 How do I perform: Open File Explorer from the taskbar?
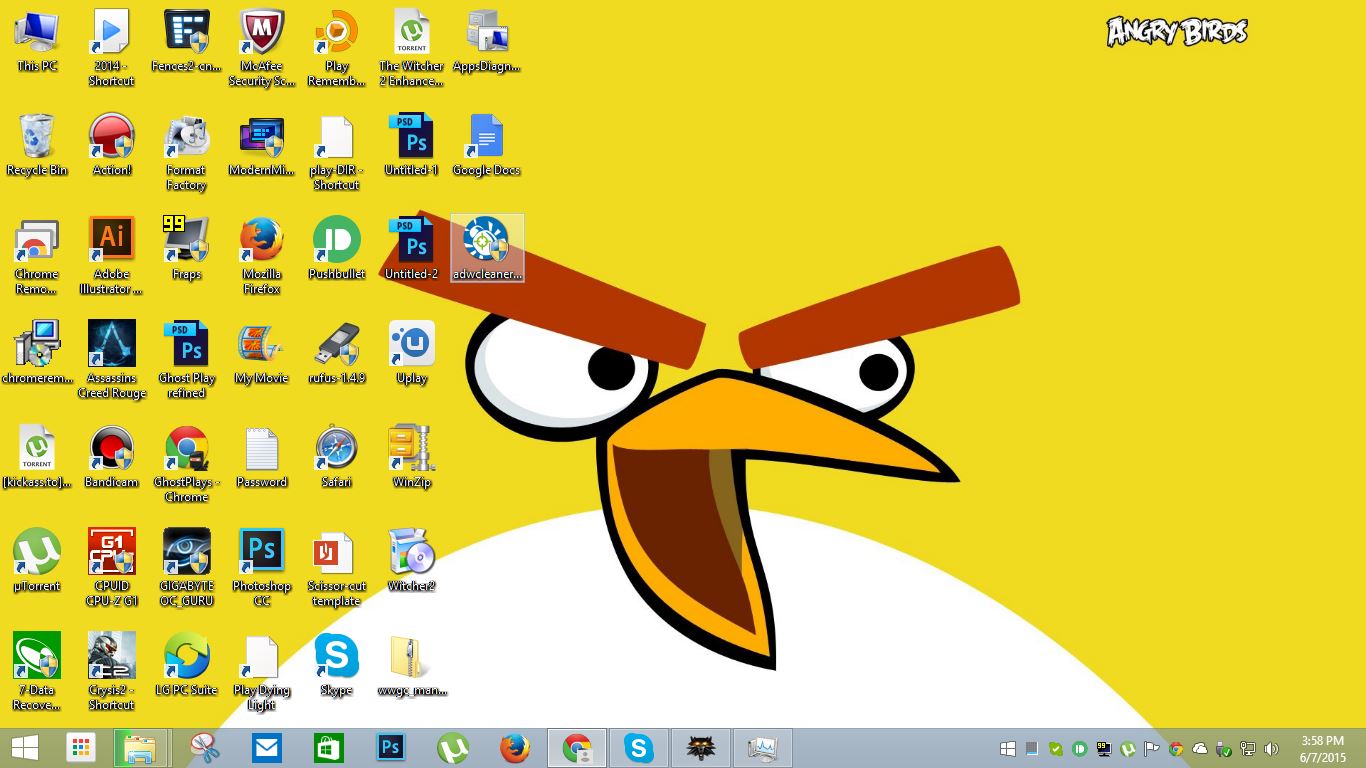[140, 748]
